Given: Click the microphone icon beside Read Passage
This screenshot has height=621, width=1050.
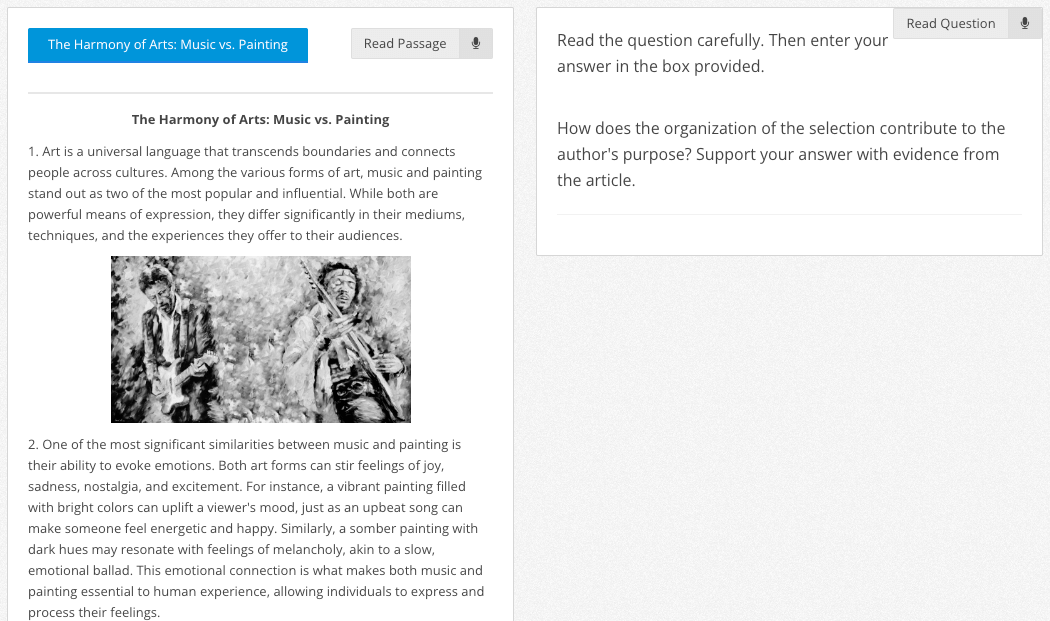Looking at the screenshot, I should 476,44.
